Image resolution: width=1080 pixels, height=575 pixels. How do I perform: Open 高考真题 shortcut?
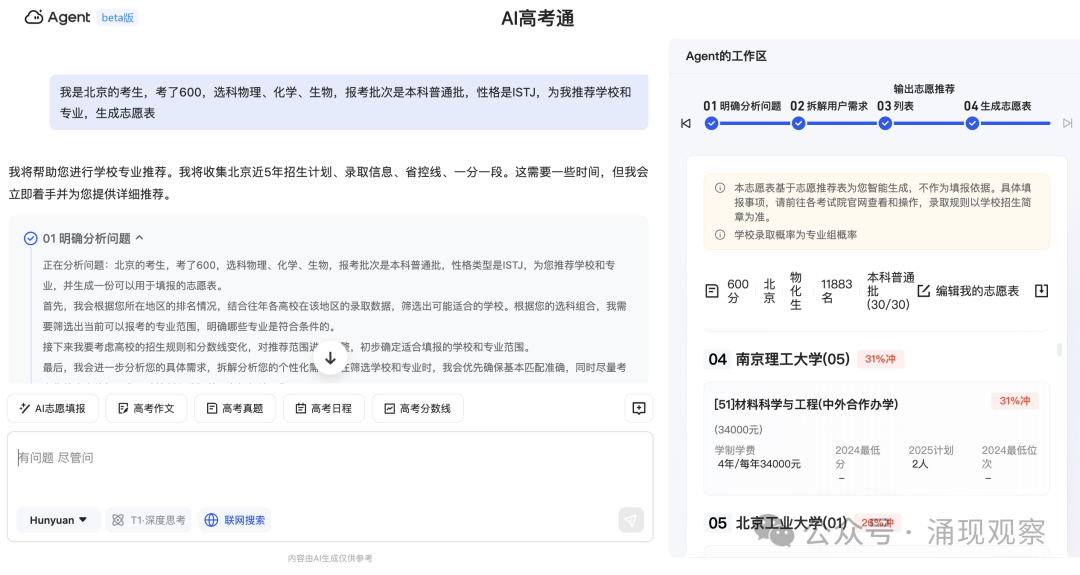(x=235, y=408)
